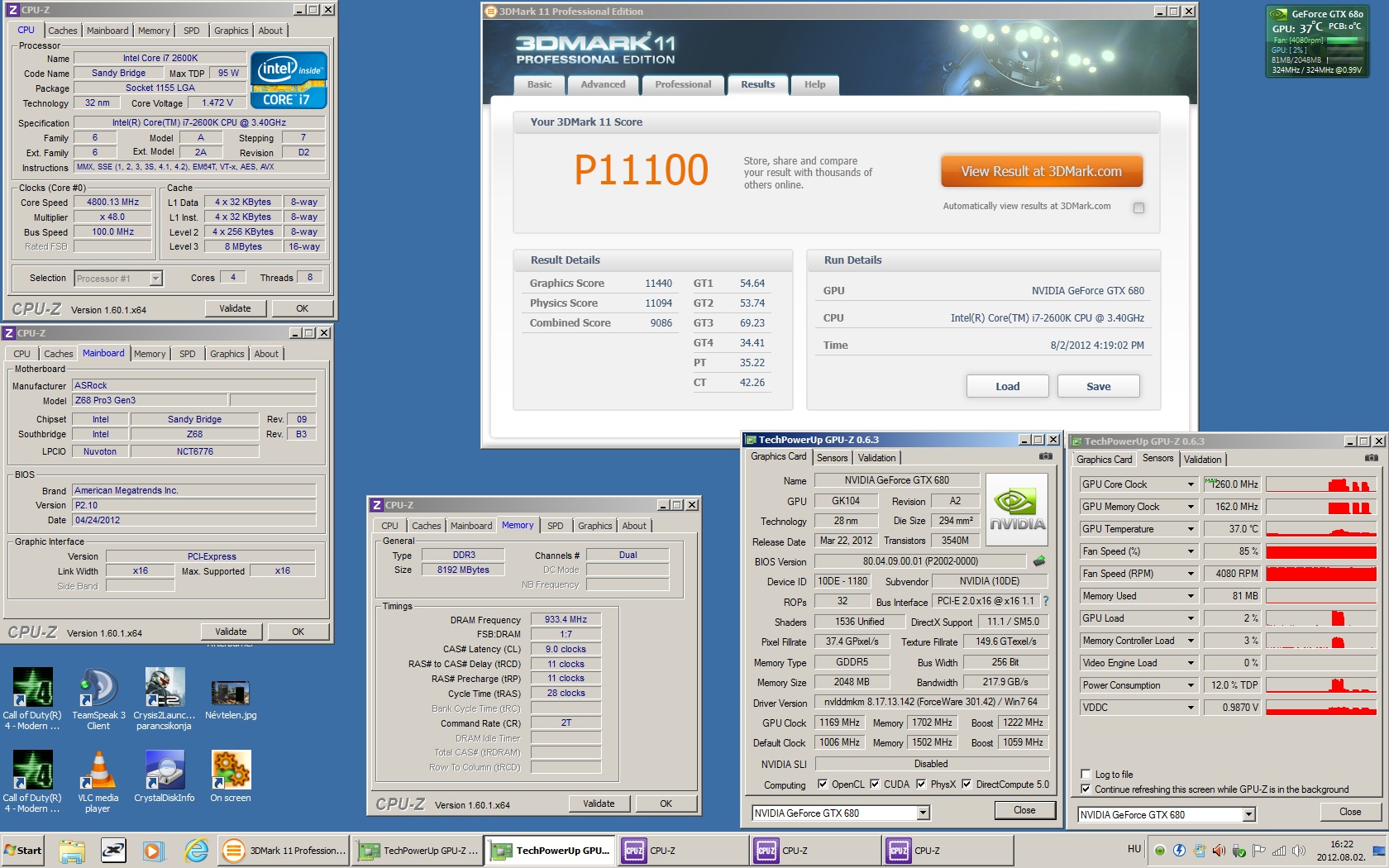Expand the GPU Temperature sensor dropdown
Screen dimensions: 1389x868
coord(1191,529)
